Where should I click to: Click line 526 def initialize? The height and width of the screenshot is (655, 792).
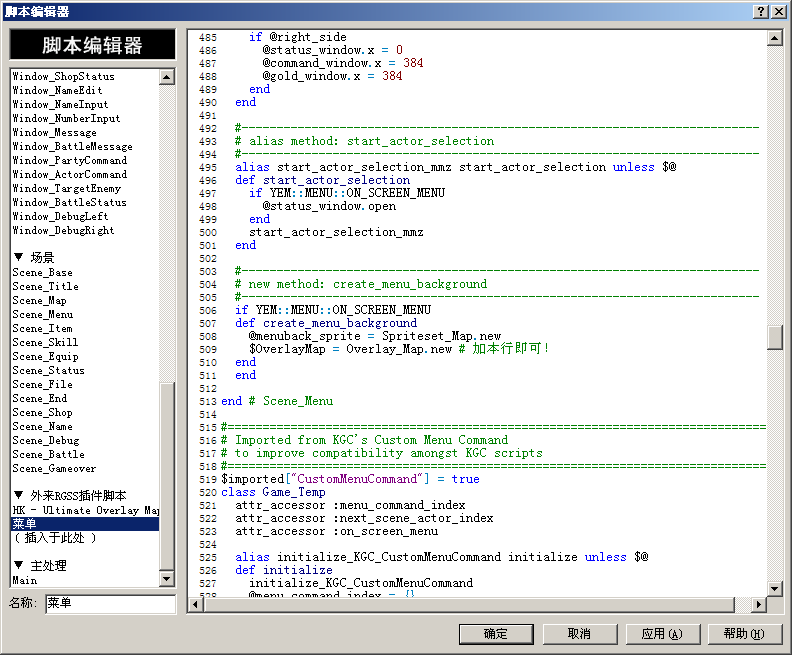click(x=283, y=570)
